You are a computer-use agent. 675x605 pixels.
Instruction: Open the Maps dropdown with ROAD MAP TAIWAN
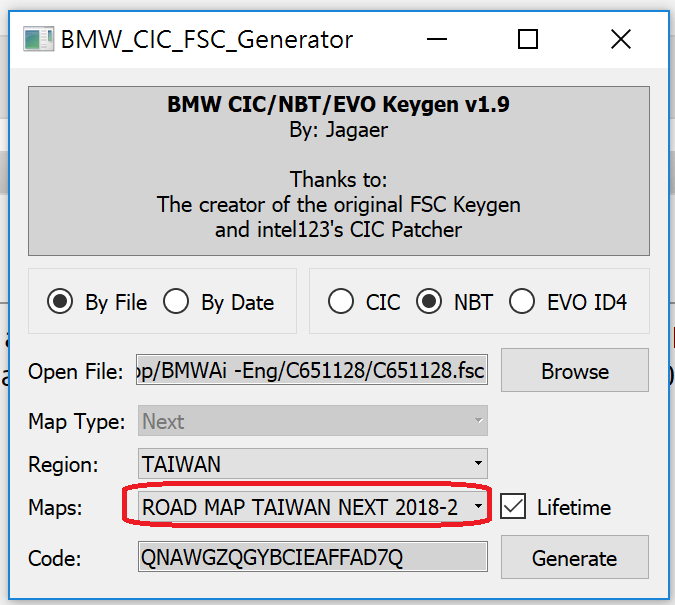click(313, 506)
